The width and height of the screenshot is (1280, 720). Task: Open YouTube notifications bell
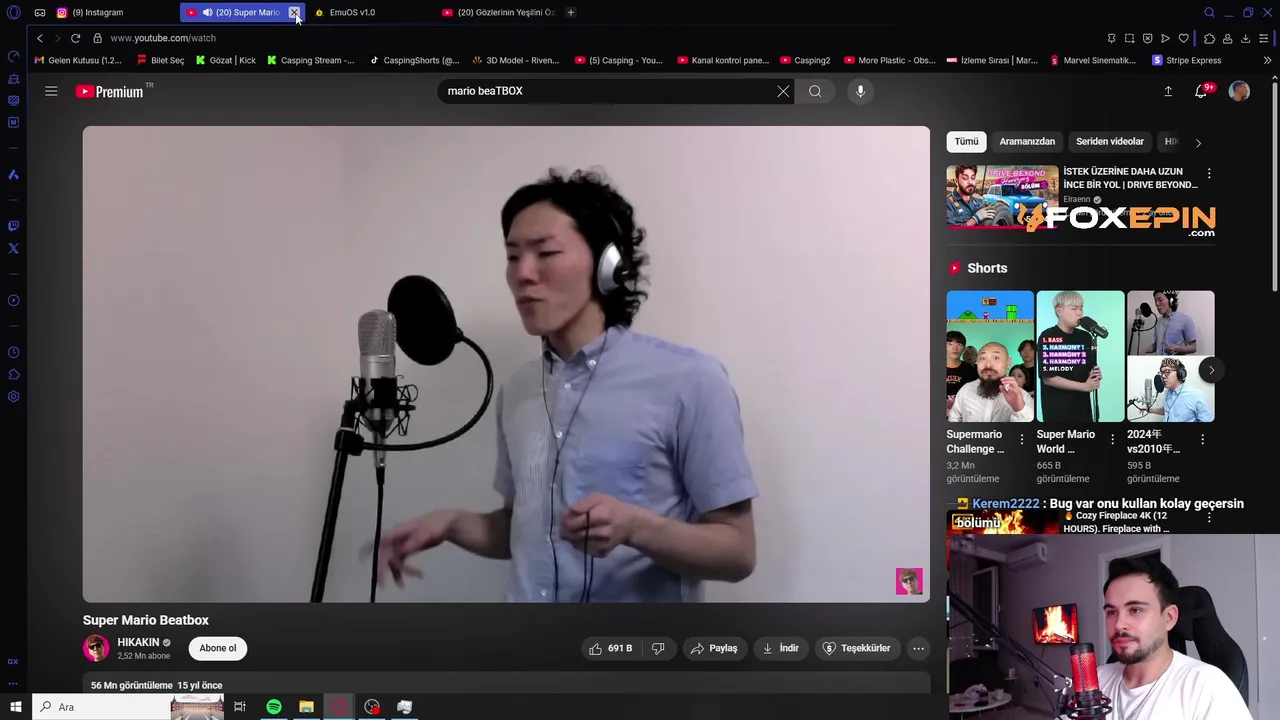[1201, 91]
